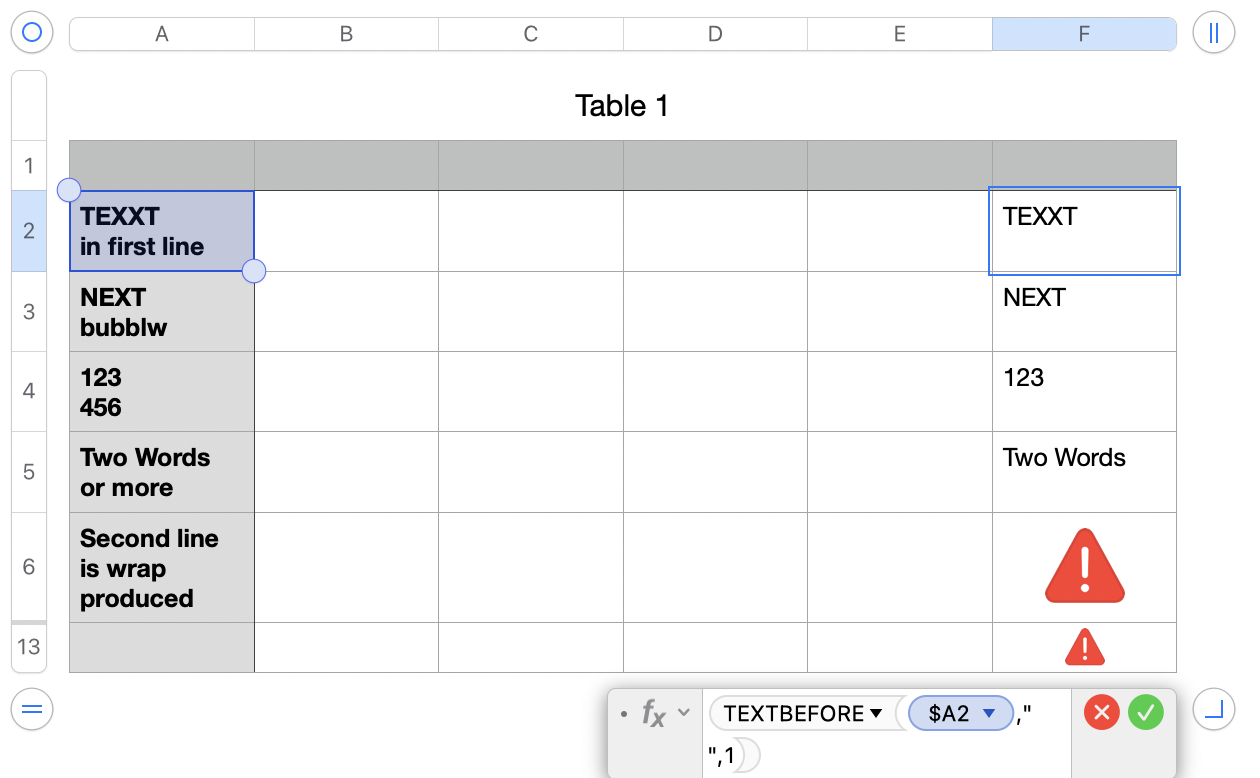This screenshot has width=1260, height=778.
Task: Expand the chevron next to fx
Action: [x=684, y=713]
